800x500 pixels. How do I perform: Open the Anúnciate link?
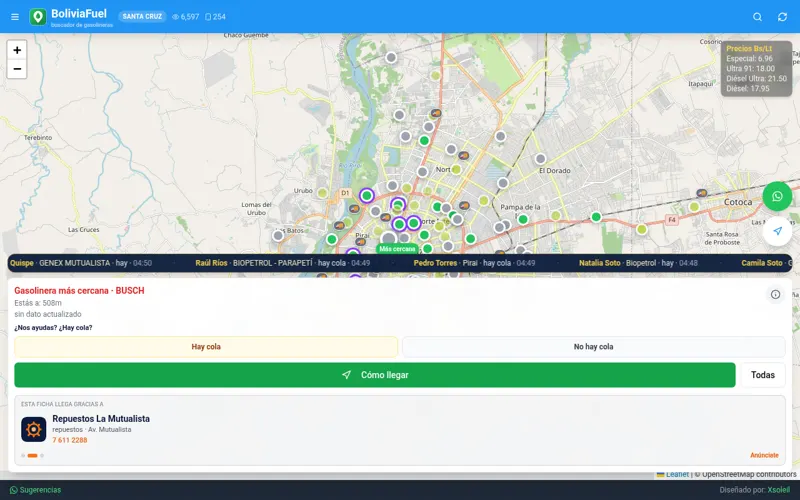764,455
